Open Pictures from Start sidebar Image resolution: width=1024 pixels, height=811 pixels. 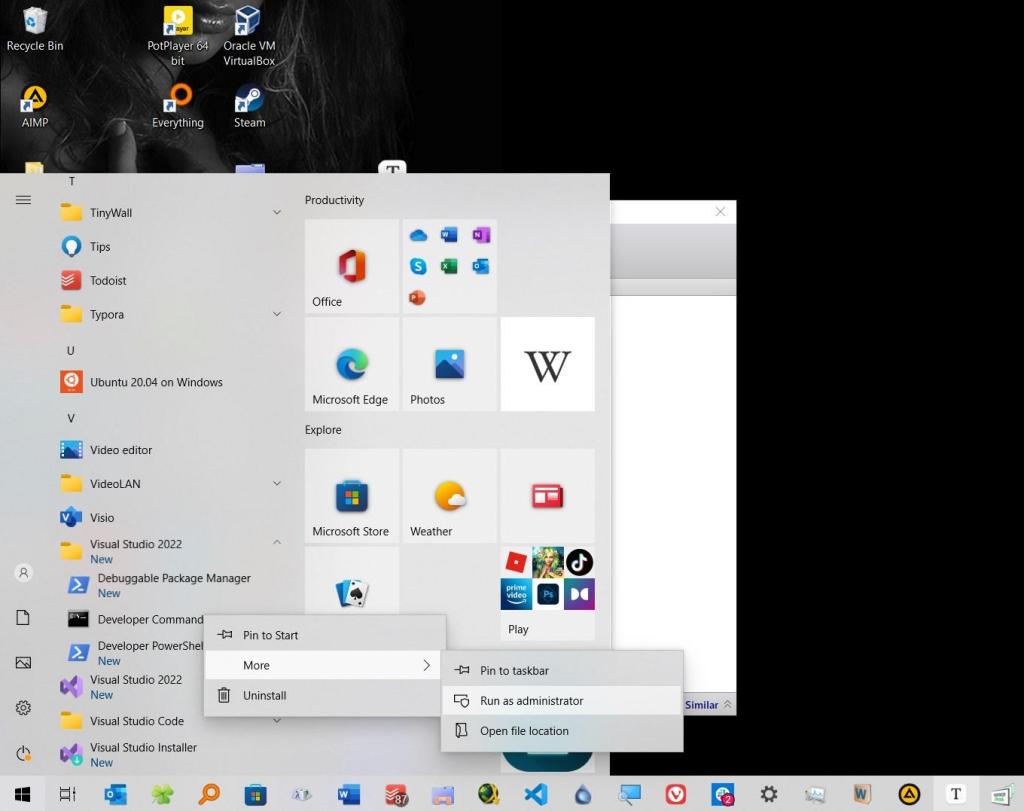click(23, 663)
